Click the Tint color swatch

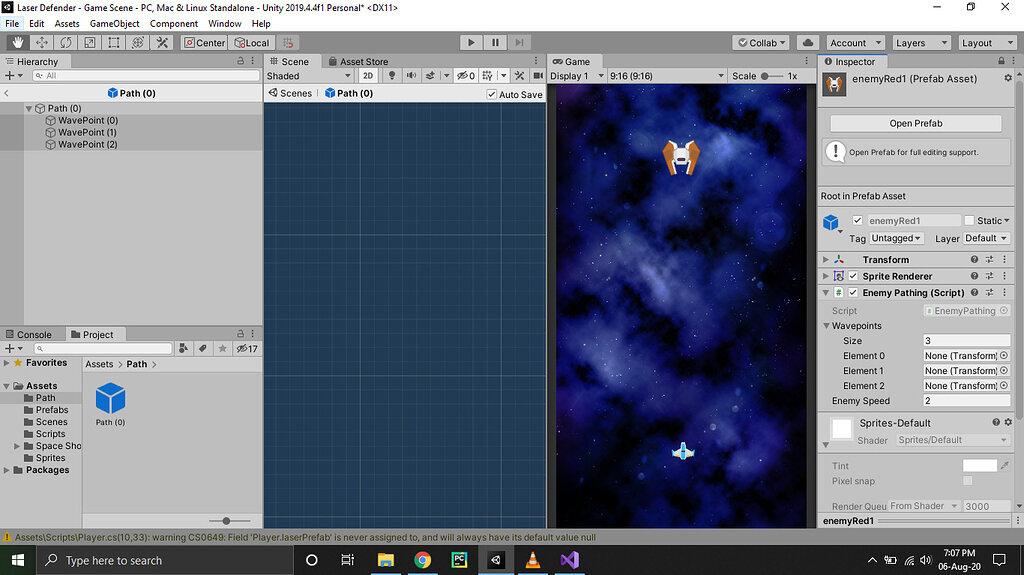click(979, 466)
